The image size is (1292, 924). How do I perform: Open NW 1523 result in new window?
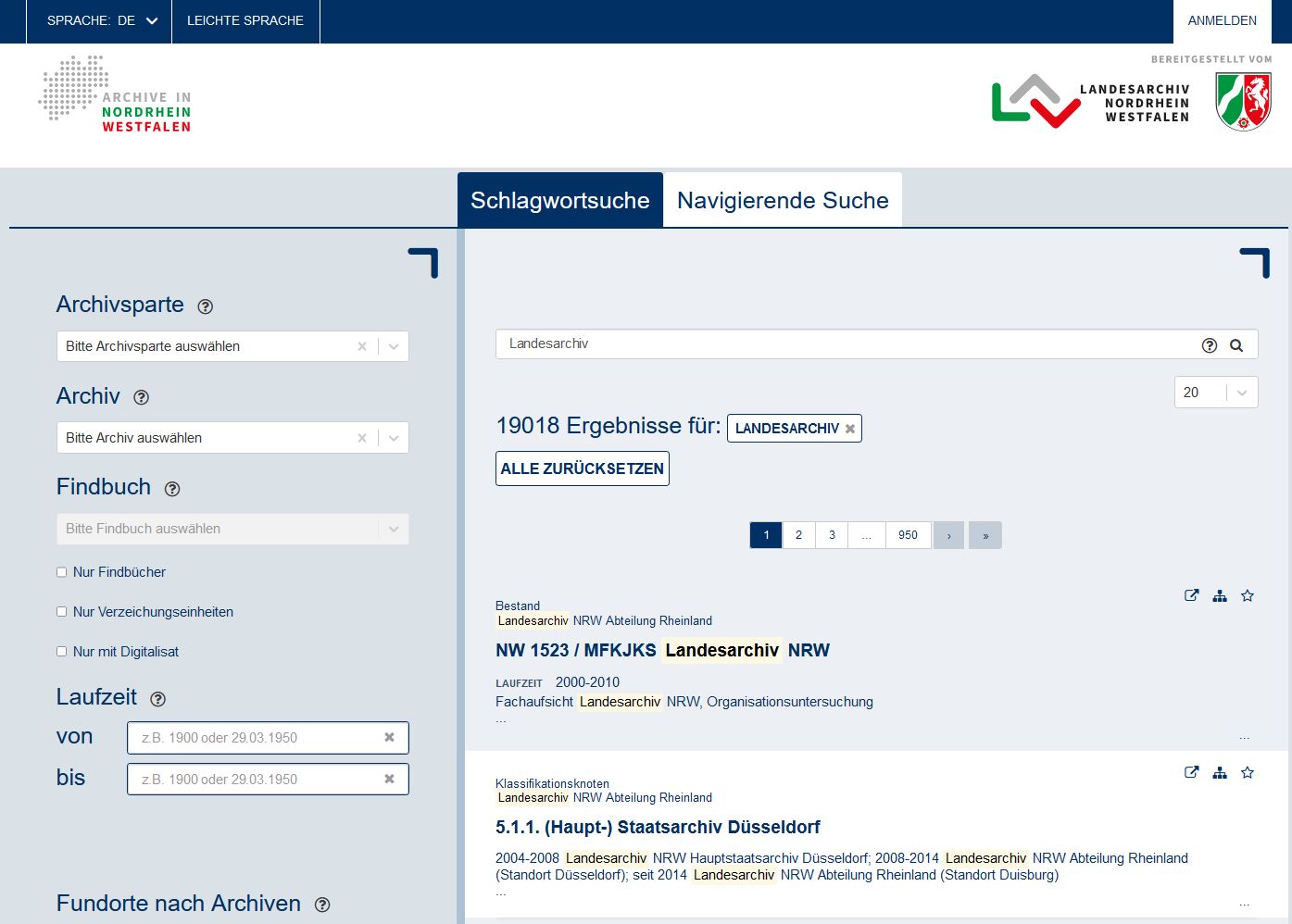click(1192, 595)
